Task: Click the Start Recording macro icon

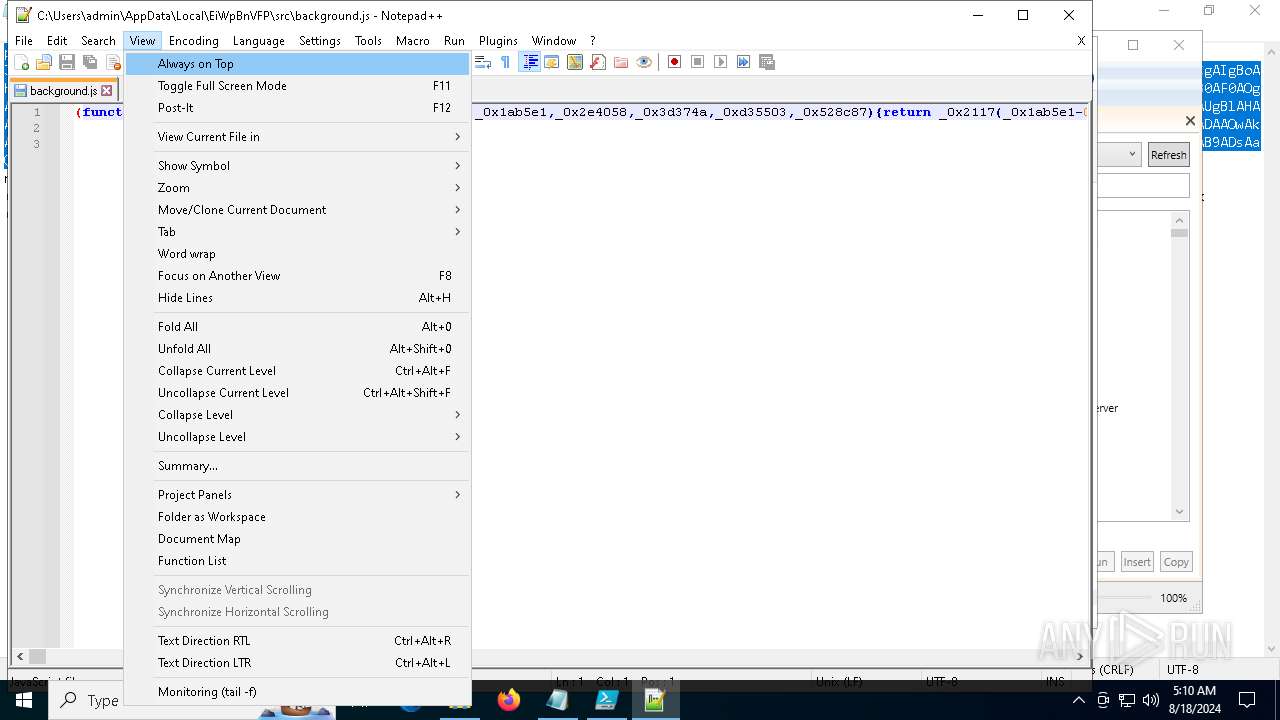Action: point(675,62)
